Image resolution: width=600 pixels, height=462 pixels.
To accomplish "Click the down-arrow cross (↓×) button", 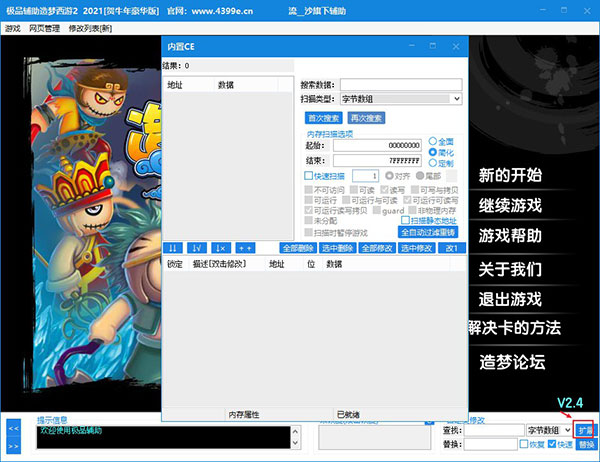I will coord(221,247).
